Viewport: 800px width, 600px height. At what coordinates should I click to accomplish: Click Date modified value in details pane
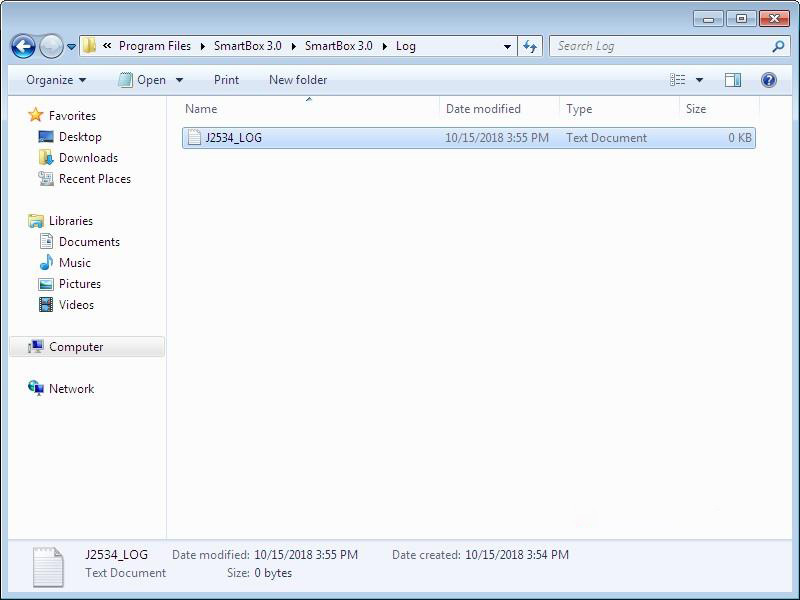point(306,555)
